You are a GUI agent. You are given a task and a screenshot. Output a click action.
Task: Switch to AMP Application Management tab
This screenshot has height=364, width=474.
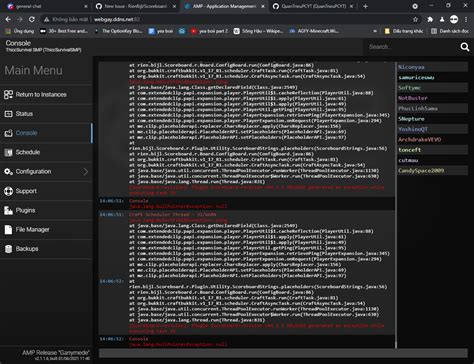[224, 6]
